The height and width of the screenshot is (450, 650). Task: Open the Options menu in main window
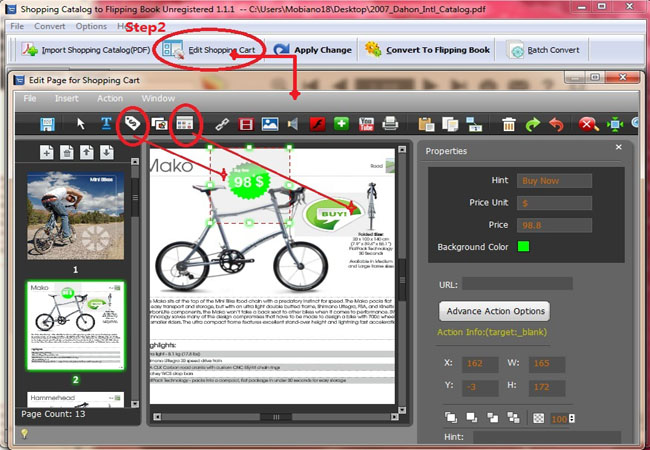coord(91,26)
